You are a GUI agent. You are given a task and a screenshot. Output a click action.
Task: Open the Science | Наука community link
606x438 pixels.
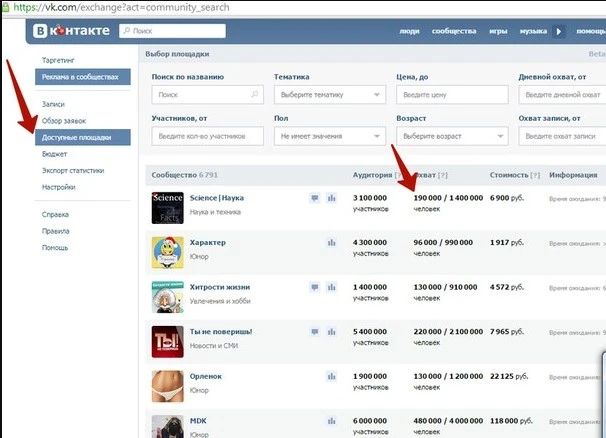point(216,198)
